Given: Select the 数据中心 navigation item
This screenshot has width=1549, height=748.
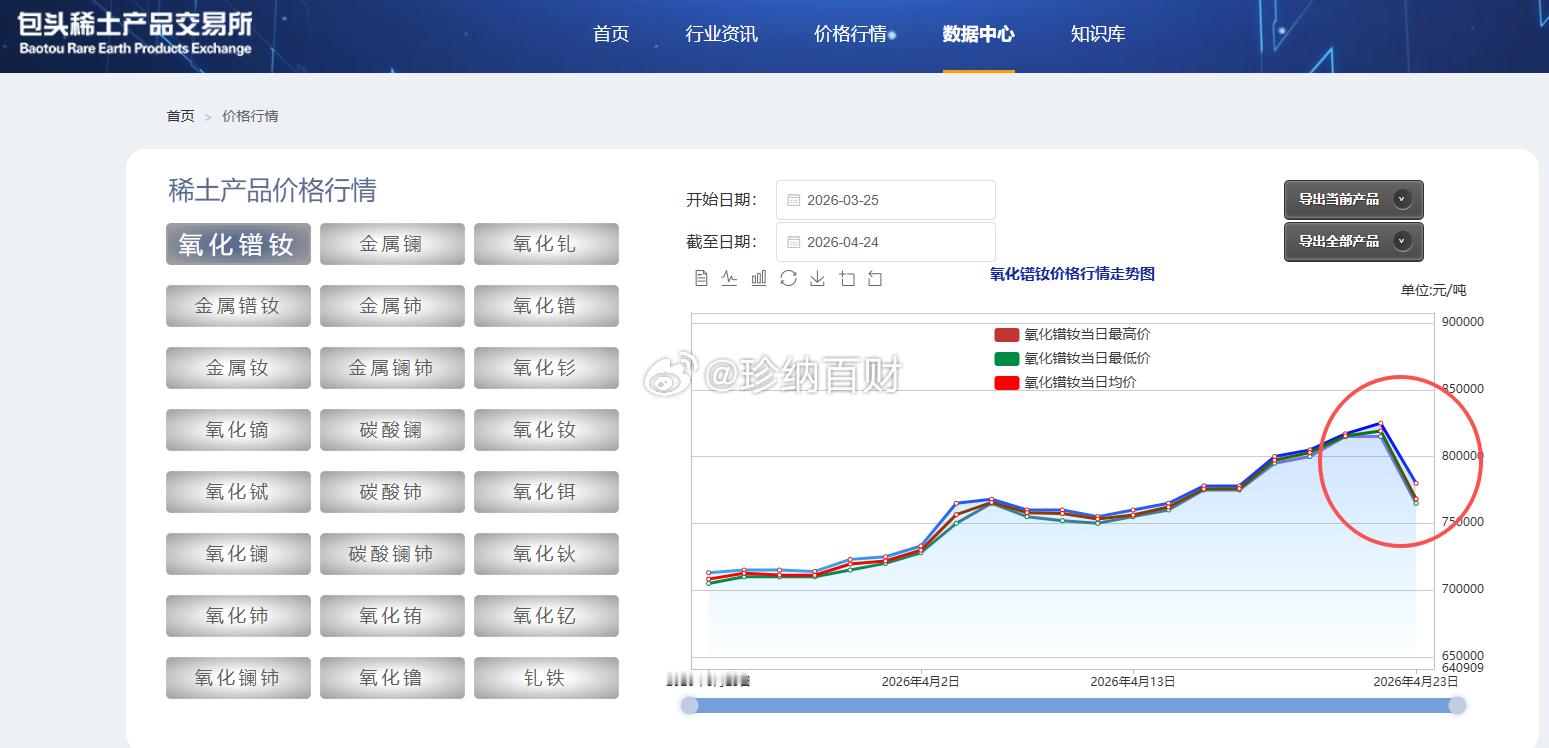Looking at the screenshot, I should 978,33.
